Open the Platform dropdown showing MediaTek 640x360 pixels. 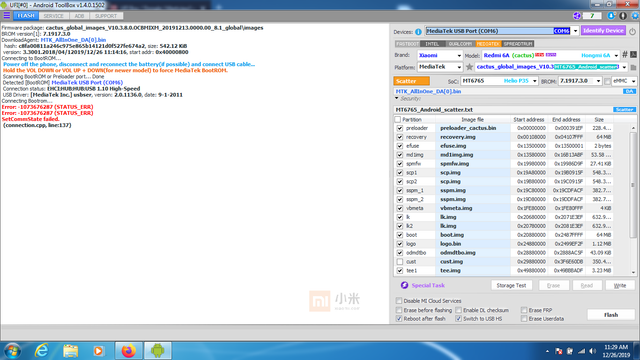click(459, 67)
